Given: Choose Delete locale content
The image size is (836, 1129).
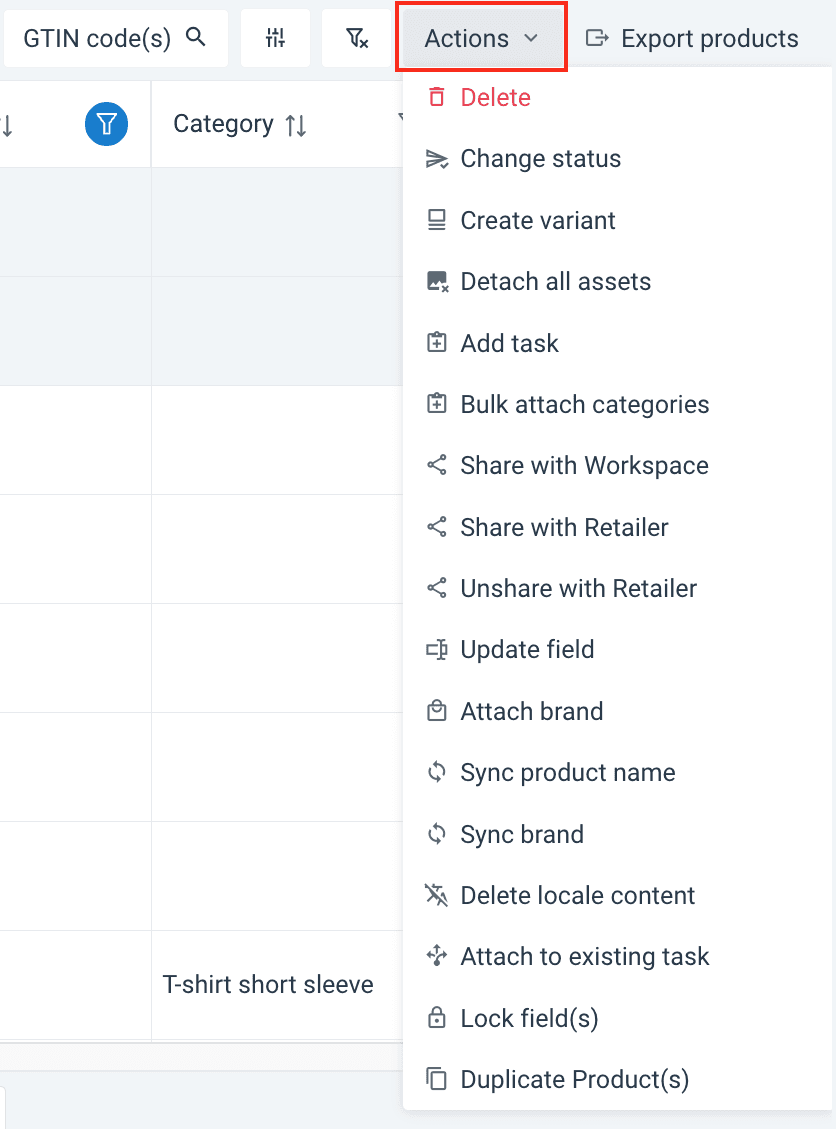Looking at the screenshot, I should coord(577,896).
